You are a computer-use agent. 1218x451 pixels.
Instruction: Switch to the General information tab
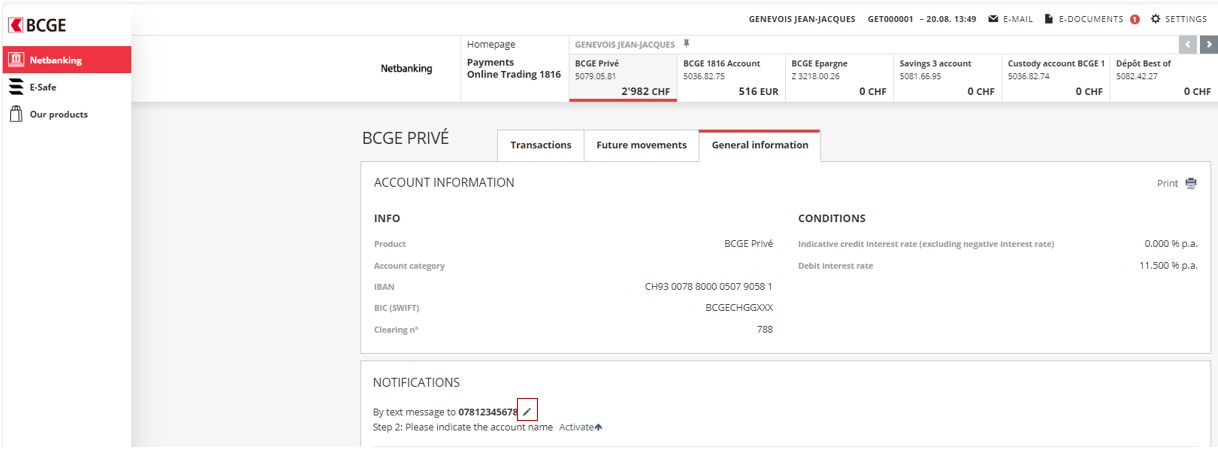click(760, 145)
